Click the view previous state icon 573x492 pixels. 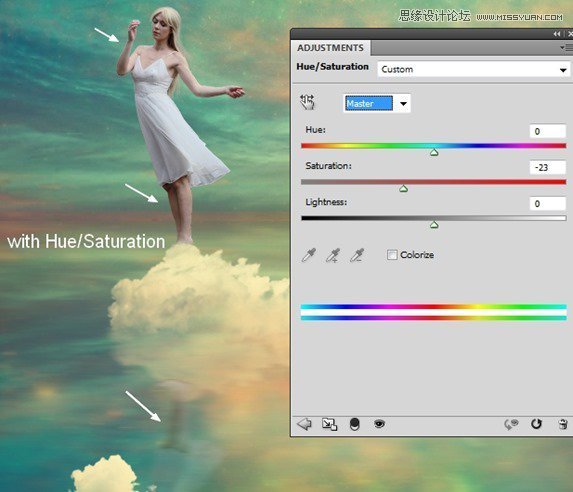point(511,424)
